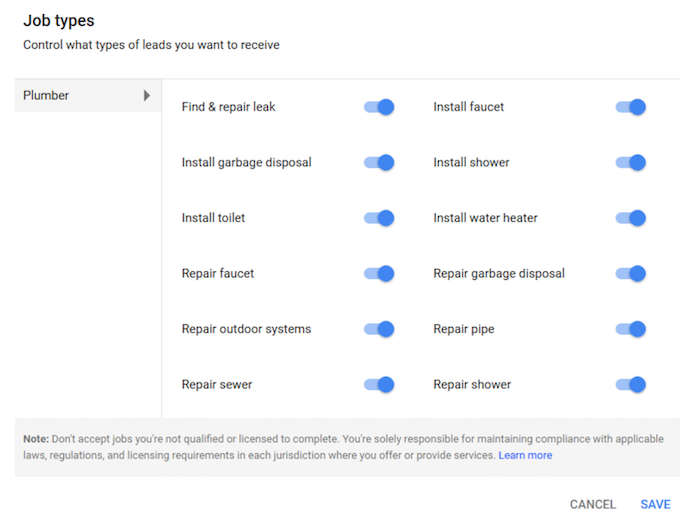Turn off Install toilet switch

pos(380,218)
